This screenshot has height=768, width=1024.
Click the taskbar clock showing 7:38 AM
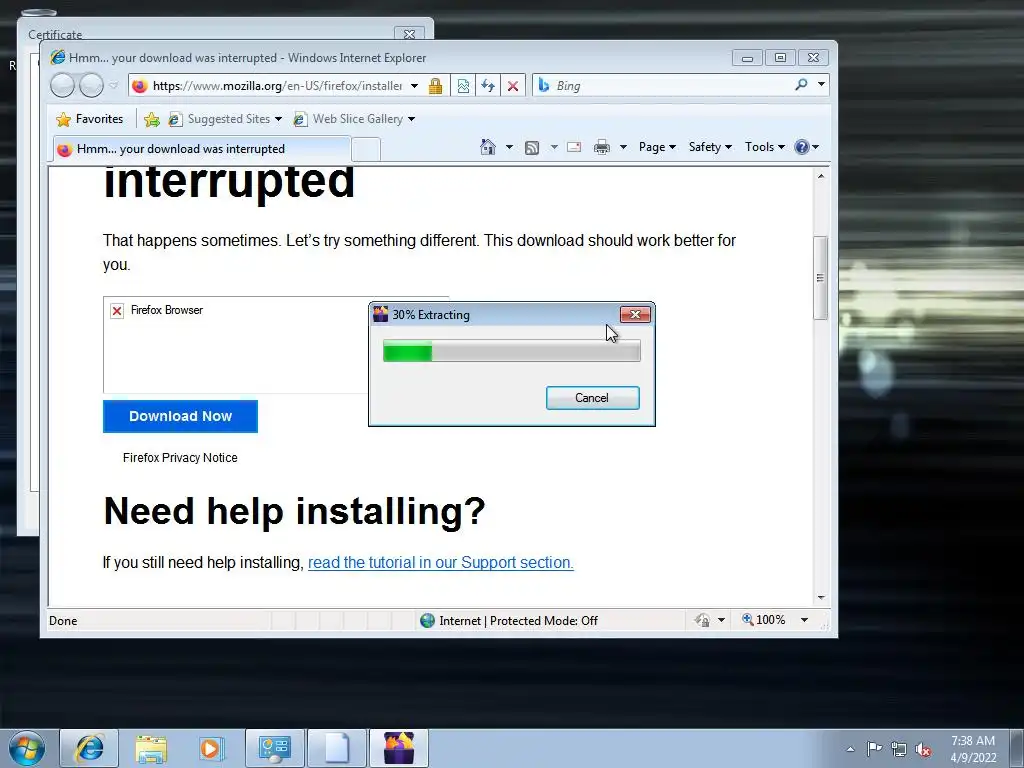pyautogui.click(x=973, y=749)
